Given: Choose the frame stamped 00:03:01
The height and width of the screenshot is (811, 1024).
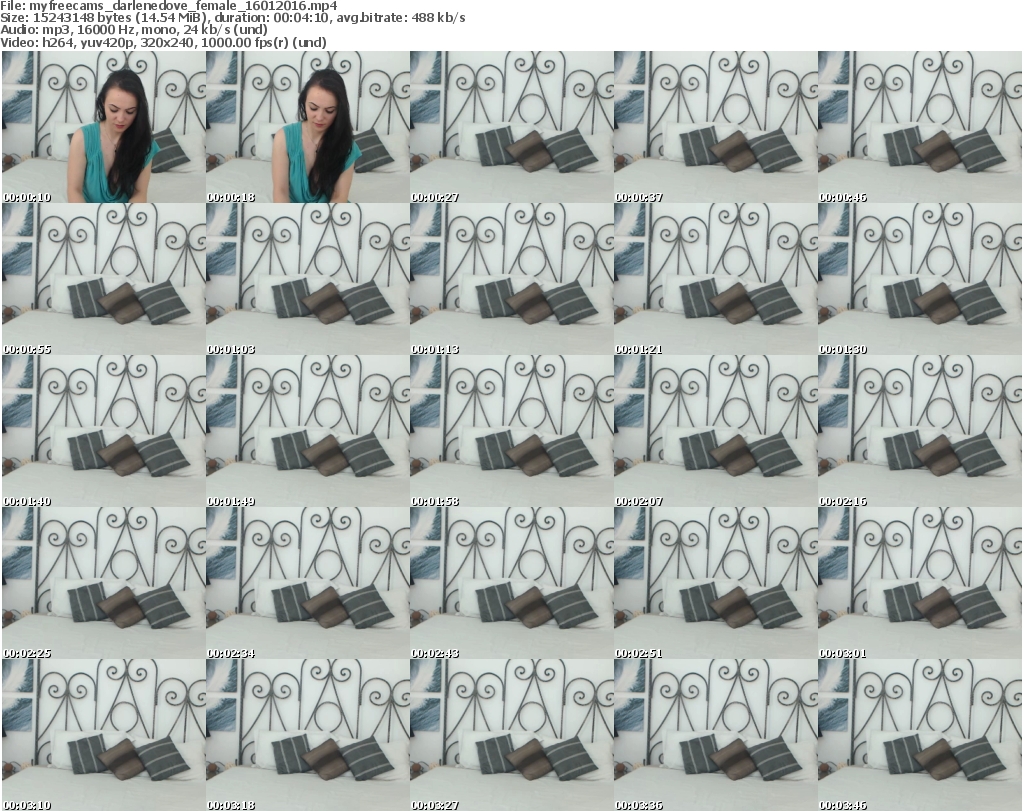Looking at the screenshot, I should click(x=919, y=583).
